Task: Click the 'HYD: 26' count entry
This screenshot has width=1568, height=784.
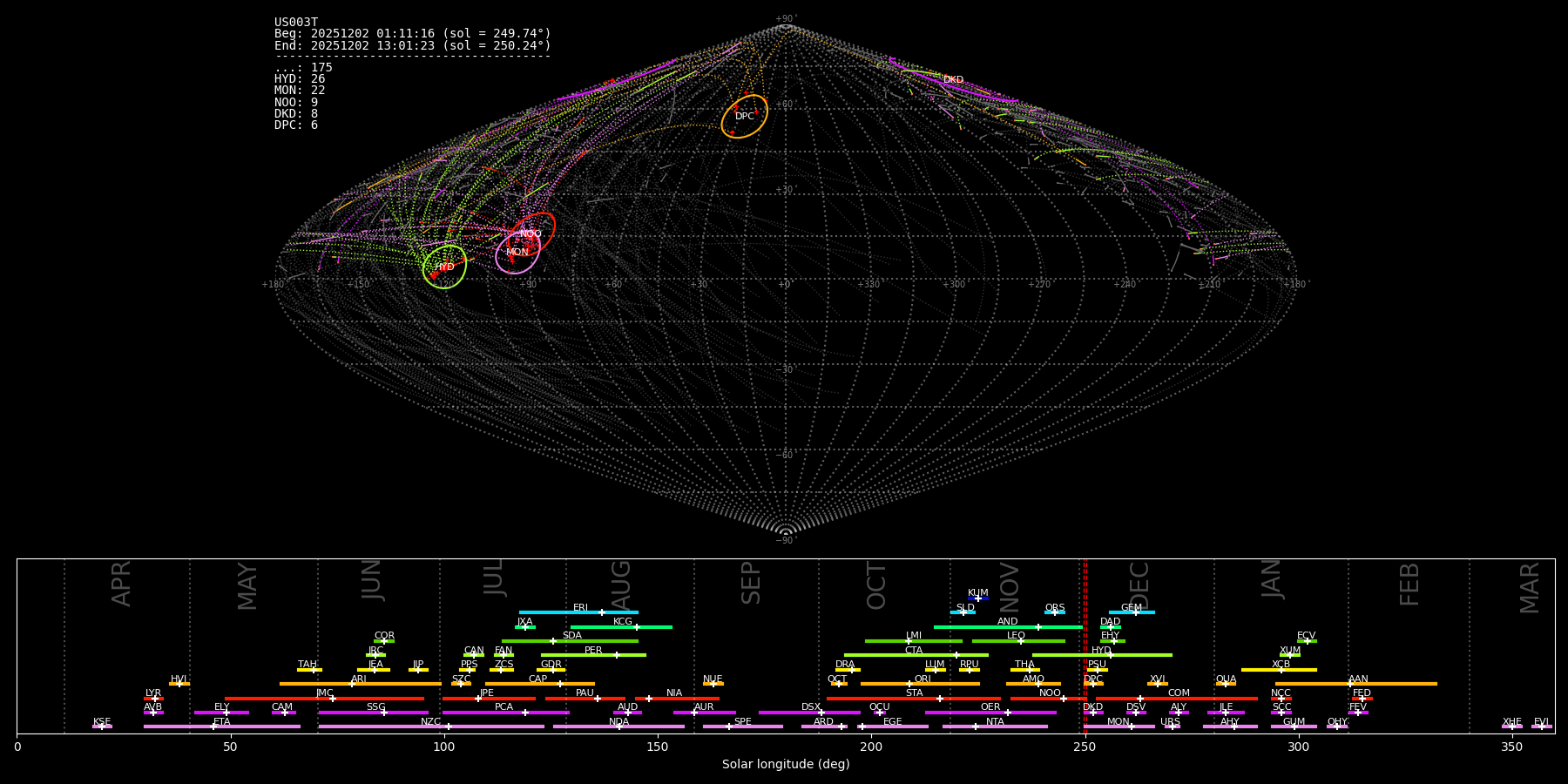Action: click(300, 79)
